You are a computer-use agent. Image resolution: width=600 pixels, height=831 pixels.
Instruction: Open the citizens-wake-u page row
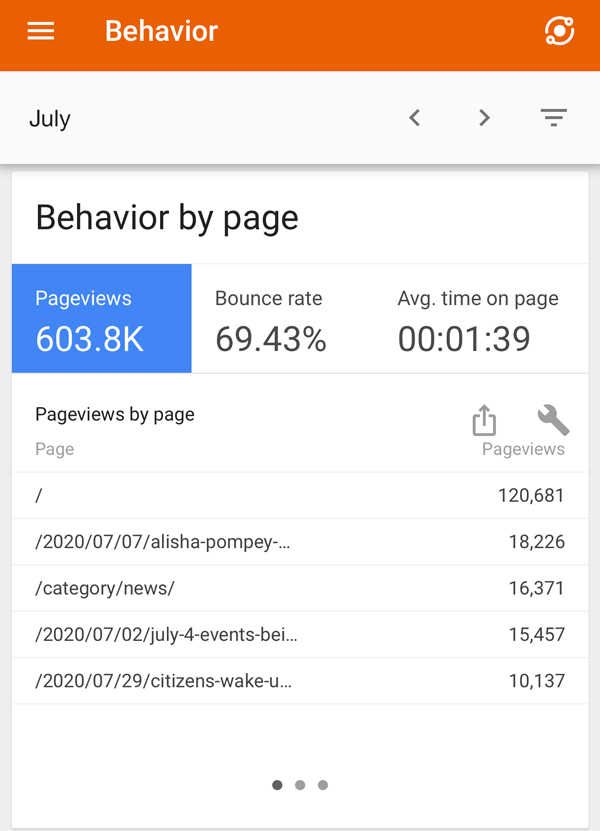coord(300,681)
